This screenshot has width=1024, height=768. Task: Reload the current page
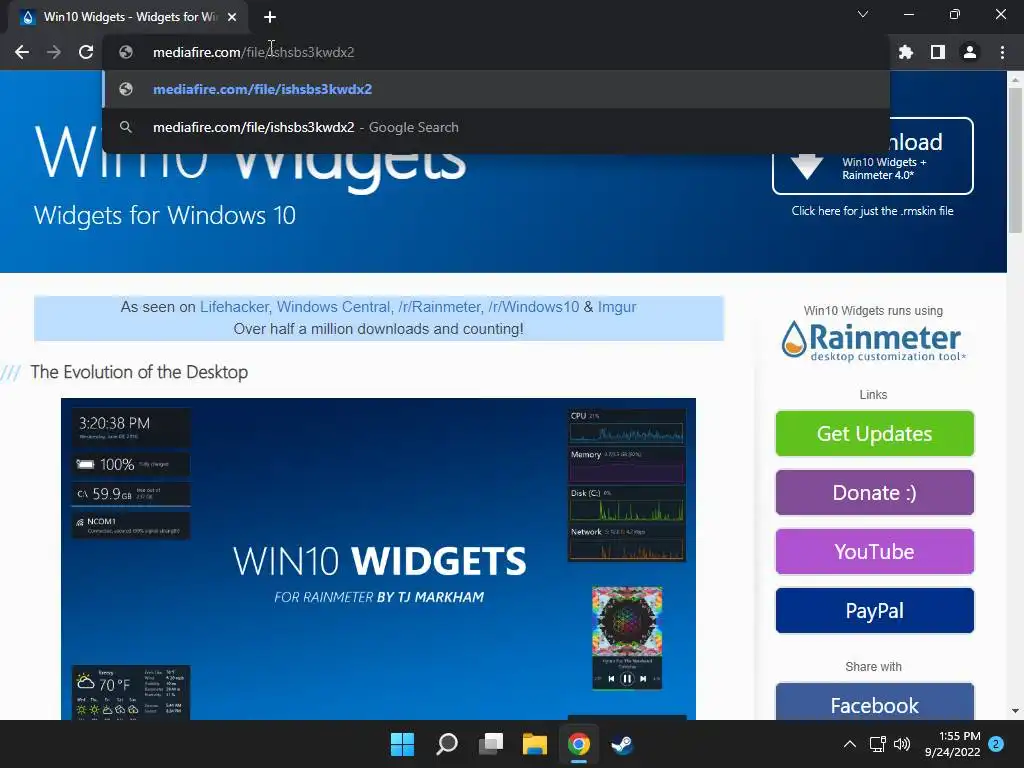pos(86,52)
